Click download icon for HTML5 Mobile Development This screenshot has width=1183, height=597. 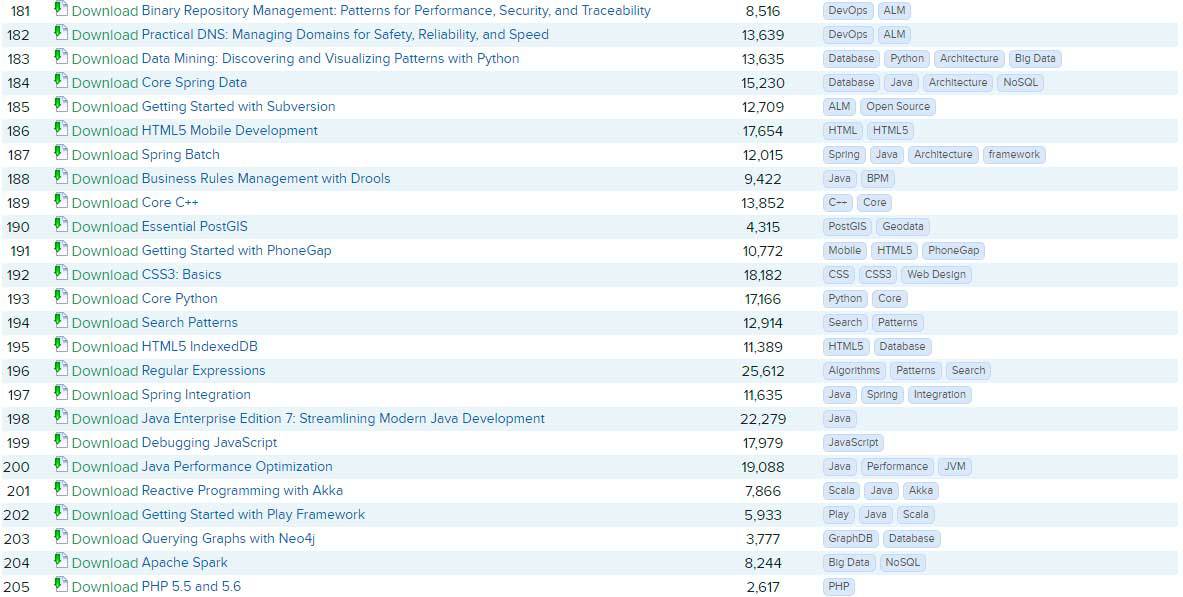tap(61, 129)
